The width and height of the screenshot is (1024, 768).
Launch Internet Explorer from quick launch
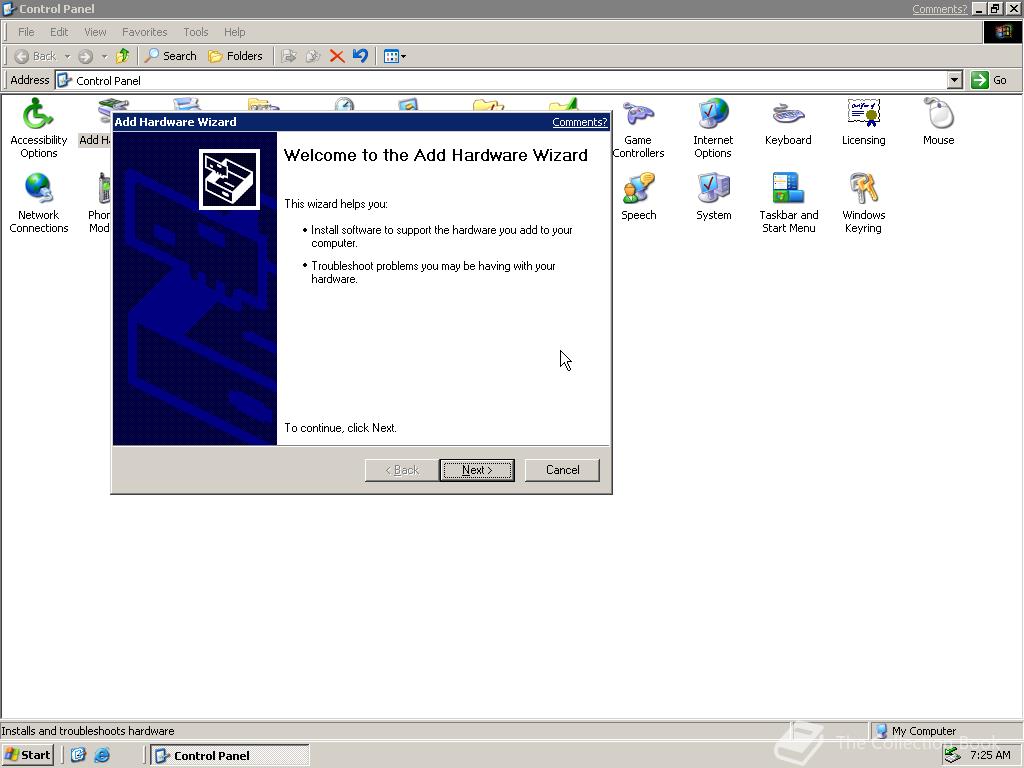pyautogui.click(x=102, y=755)
